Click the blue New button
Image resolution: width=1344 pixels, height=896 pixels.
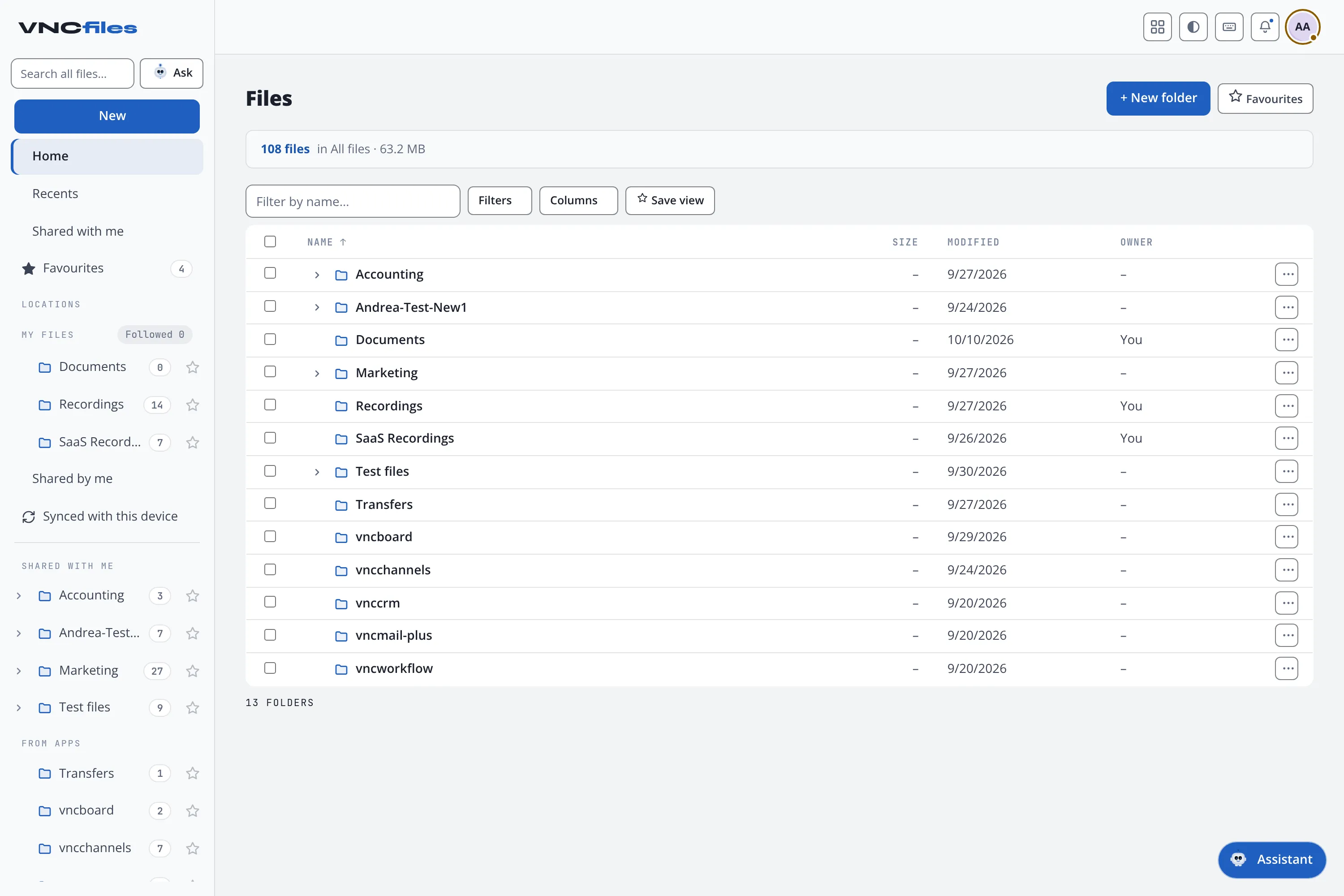point(107,116)
